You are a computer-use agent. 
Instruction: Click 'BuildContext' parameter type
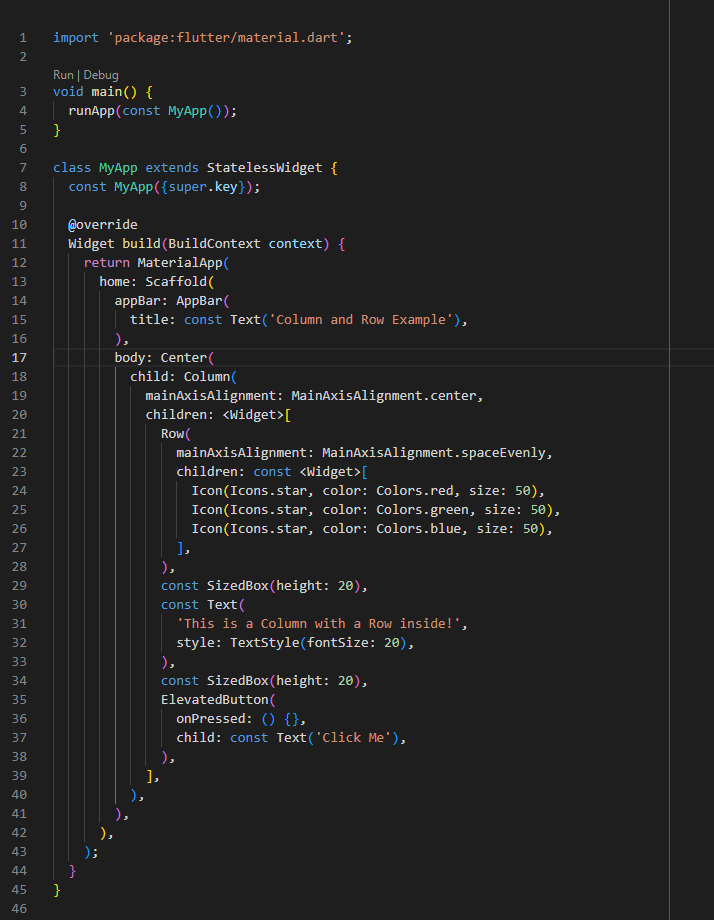(x=214, y=243)
